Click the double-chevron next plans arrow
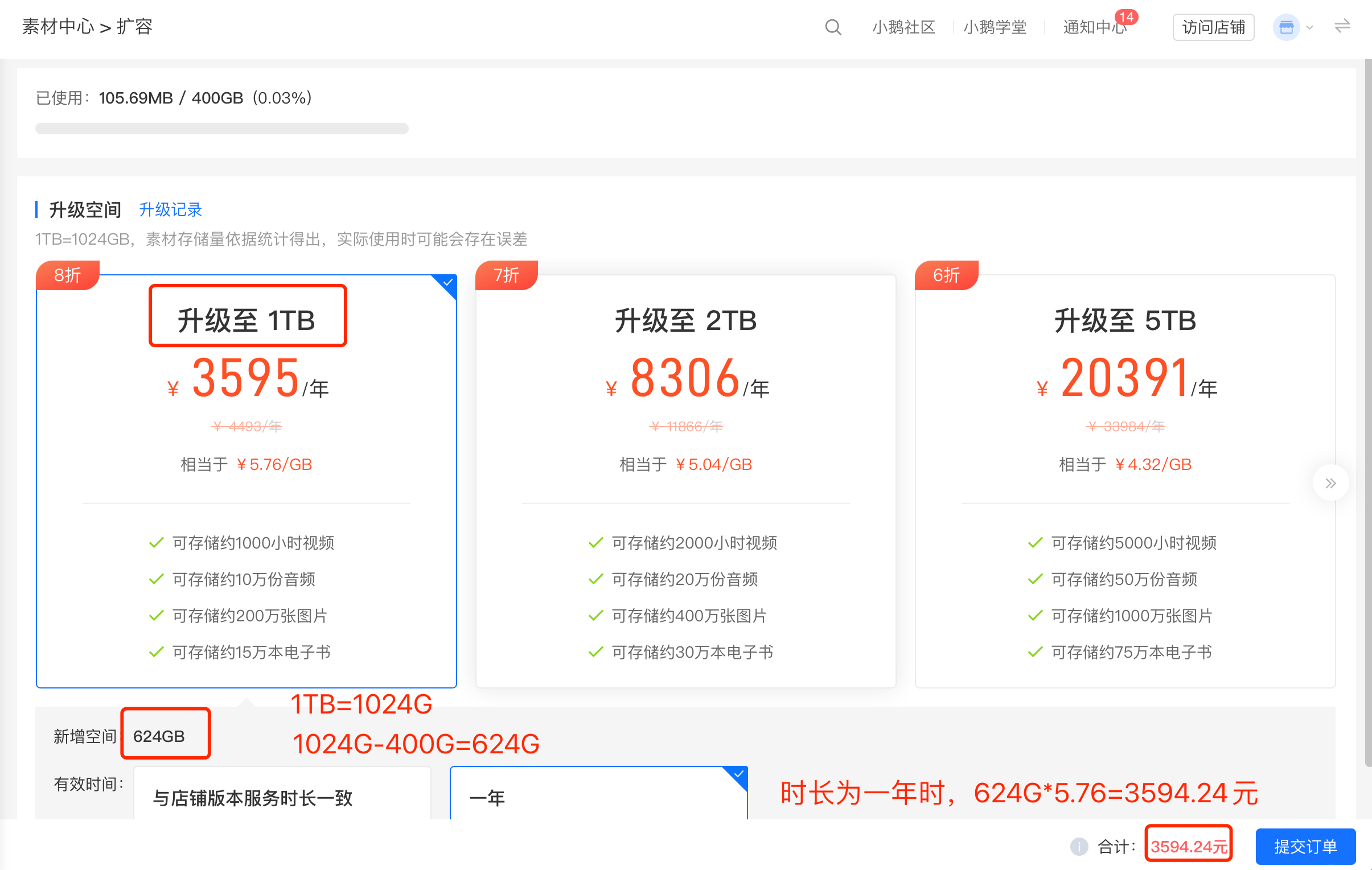 1330,484
